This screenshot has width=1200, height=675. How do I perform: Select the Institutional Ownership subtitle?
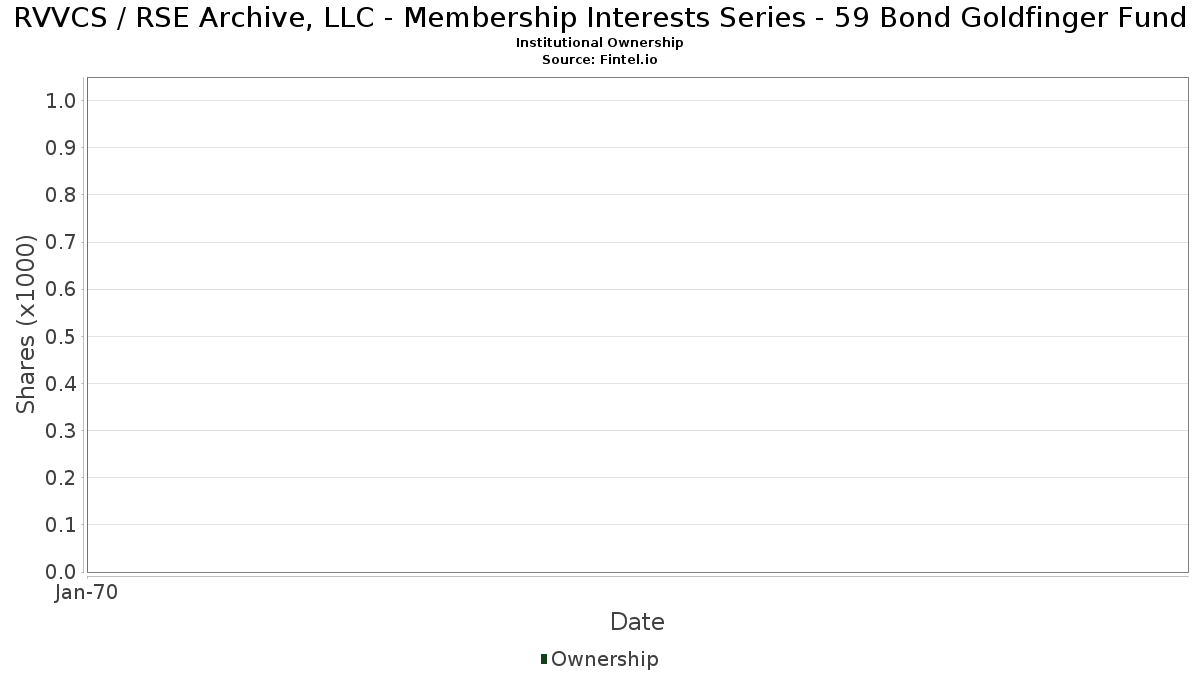coord(600,43)
